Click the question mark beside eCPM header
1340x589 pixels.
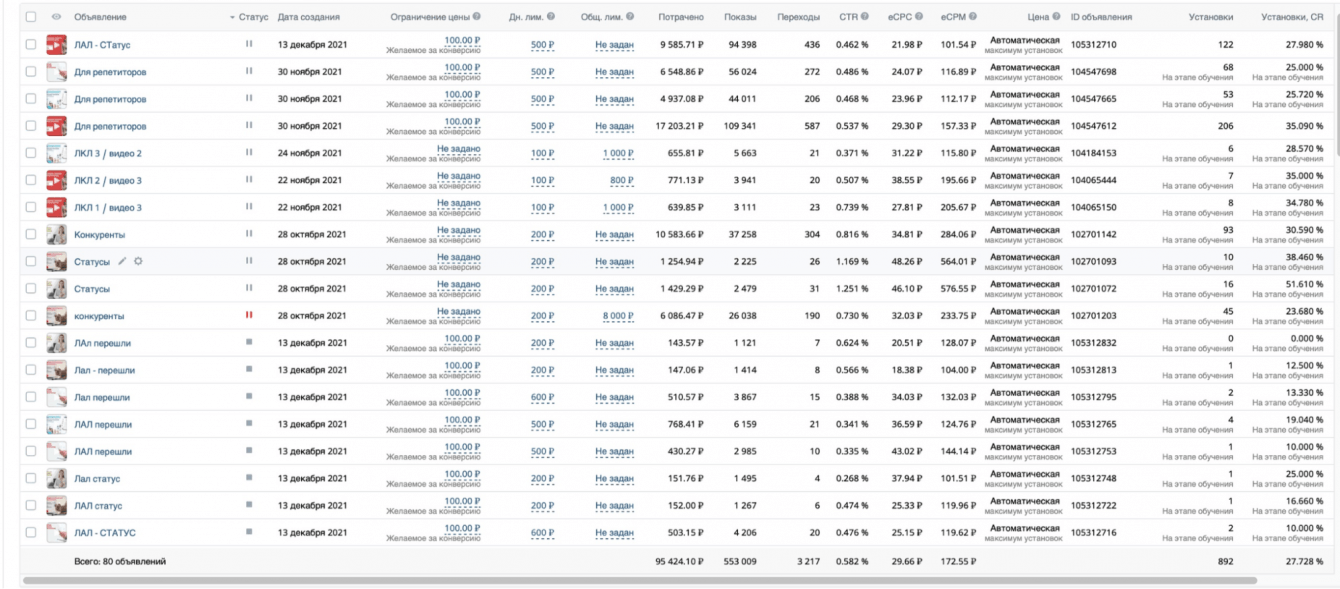point(973,17)
